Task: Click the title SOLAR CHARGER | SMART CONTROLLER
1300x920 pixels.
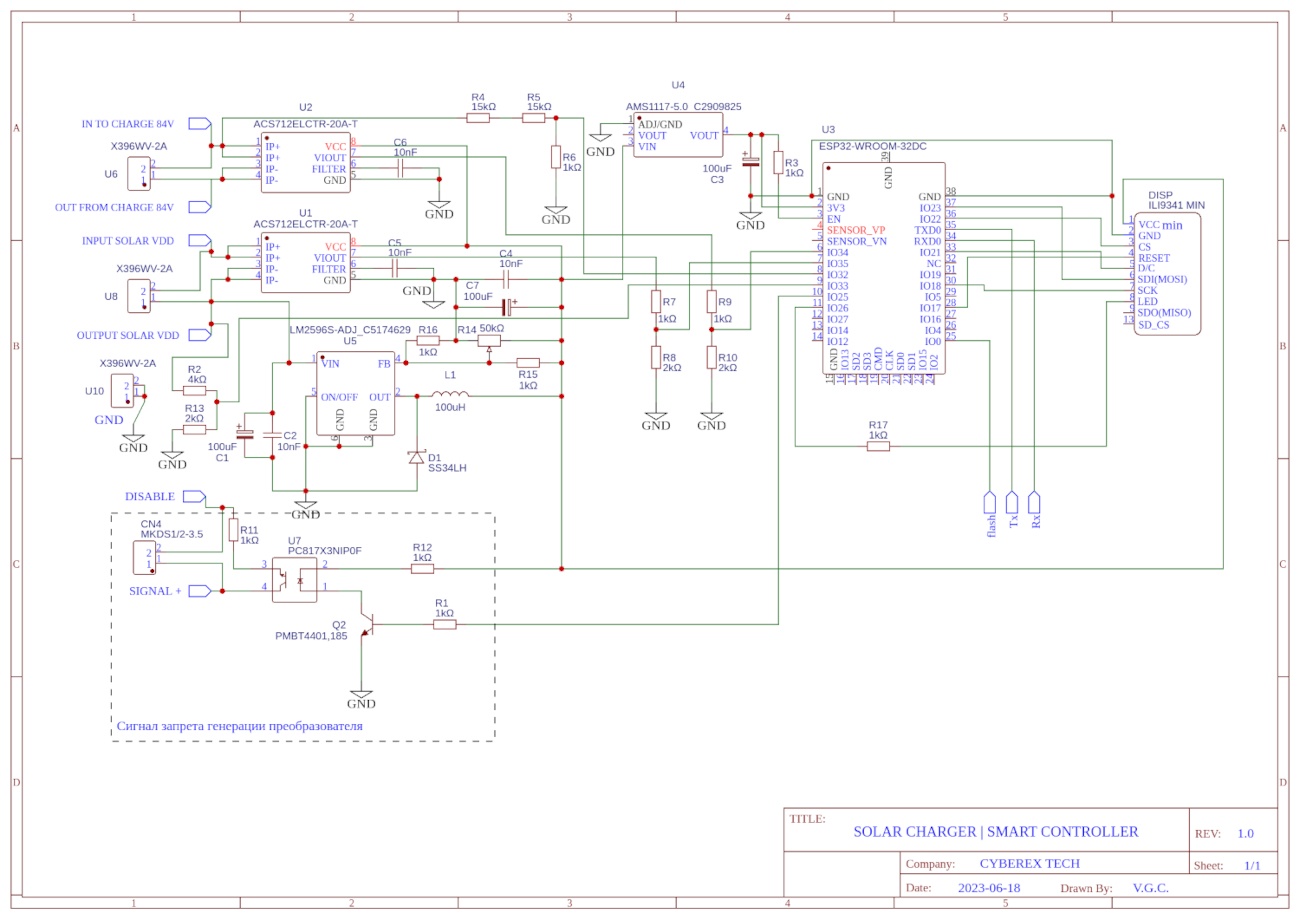Action: (x=995, y=831)
